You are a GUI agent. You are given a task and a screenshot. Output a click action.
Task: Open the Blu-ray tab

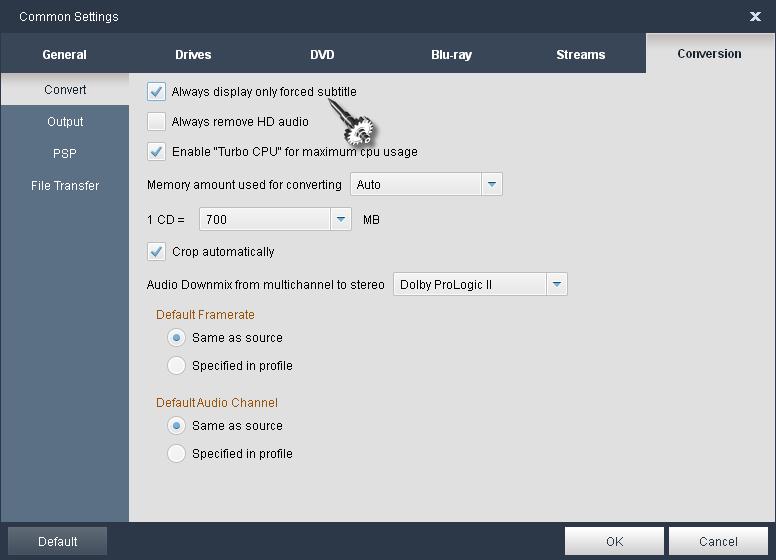click(451, 54)
